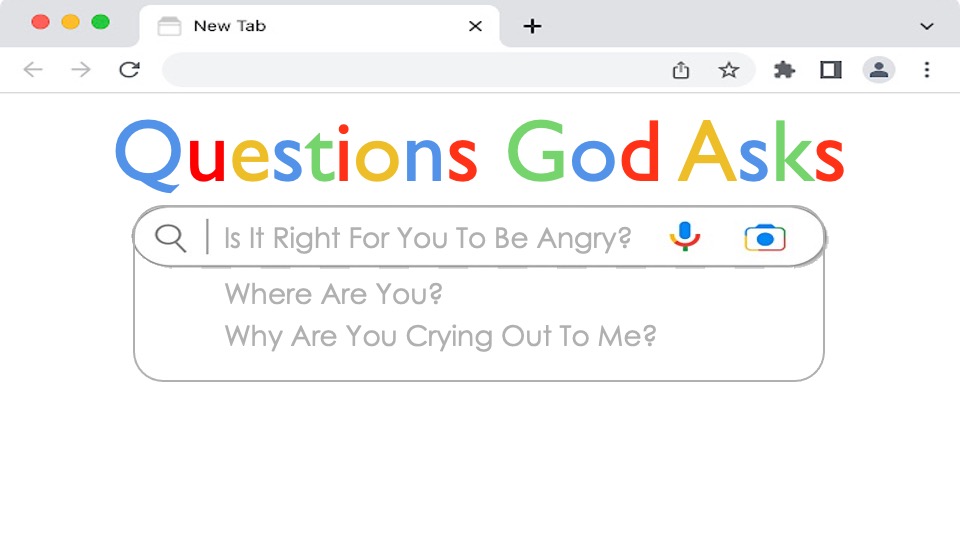Select the 'Where Are You?' suggestion

point(333,294)
